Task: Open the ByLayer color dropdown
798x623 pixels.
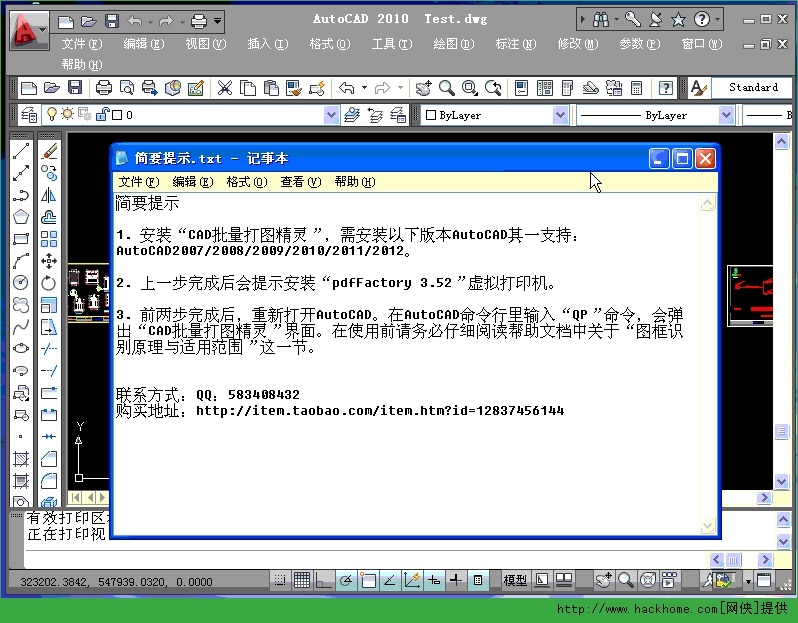Action: coord(560,115)
